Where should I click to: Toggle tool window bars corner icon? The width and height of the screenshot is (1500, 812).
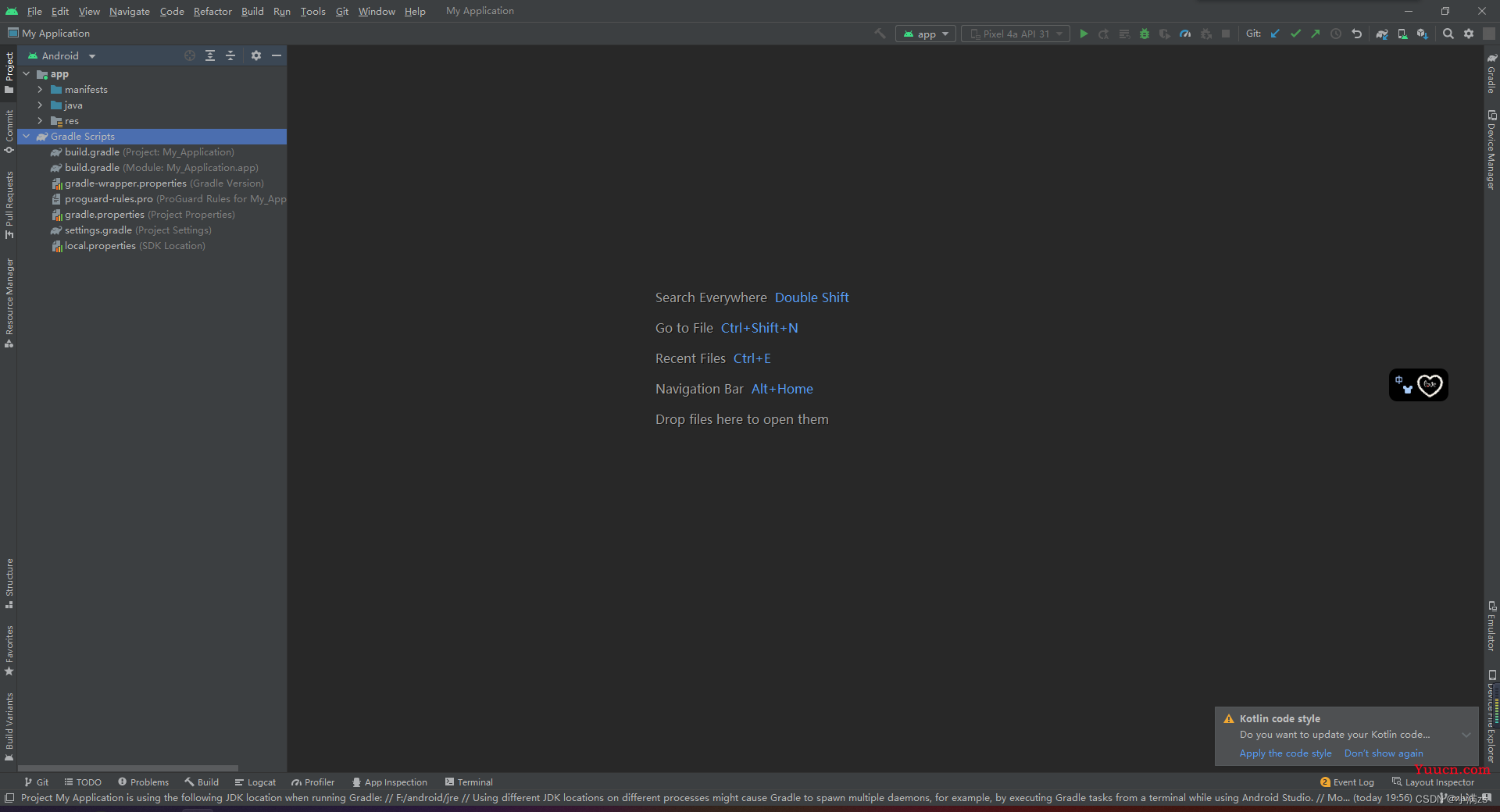9,798
